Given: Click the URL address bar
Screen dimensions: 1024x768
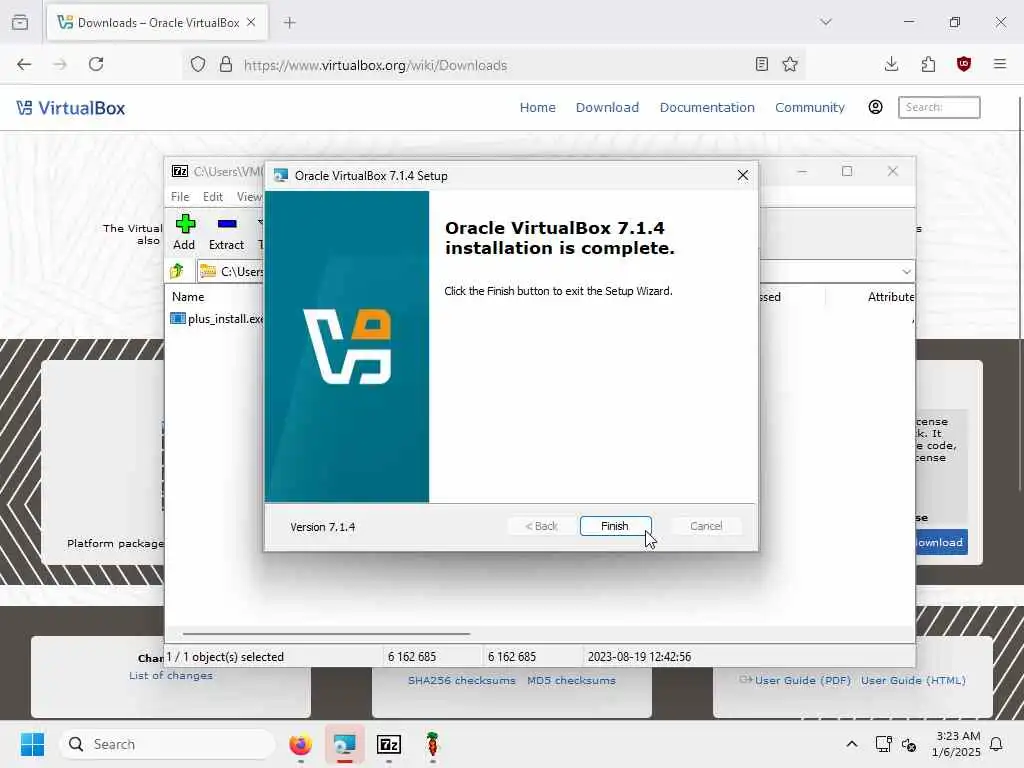Looking at the screenshot, I should [x=496, y=65].
